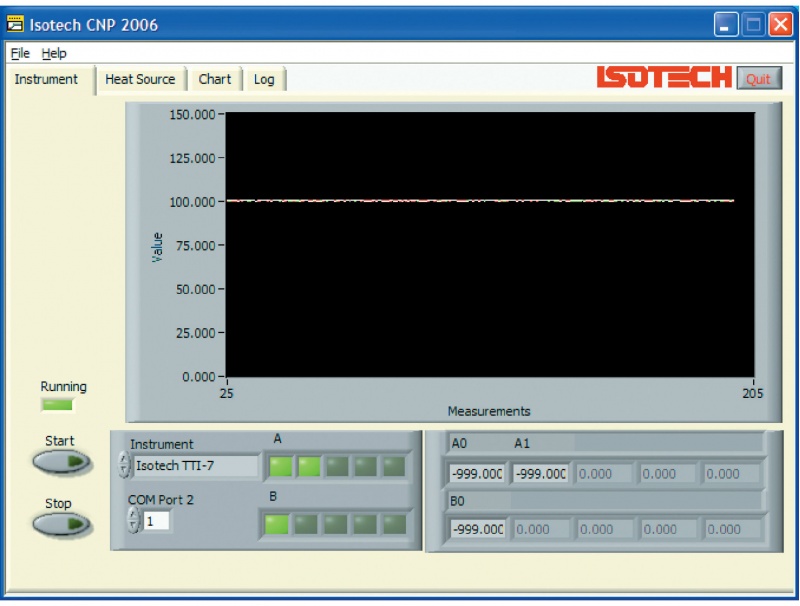Image resolution: width=800 pixels, height=606 pixels.
Task: Click the Running status indicator light
Action: point(57,405)
